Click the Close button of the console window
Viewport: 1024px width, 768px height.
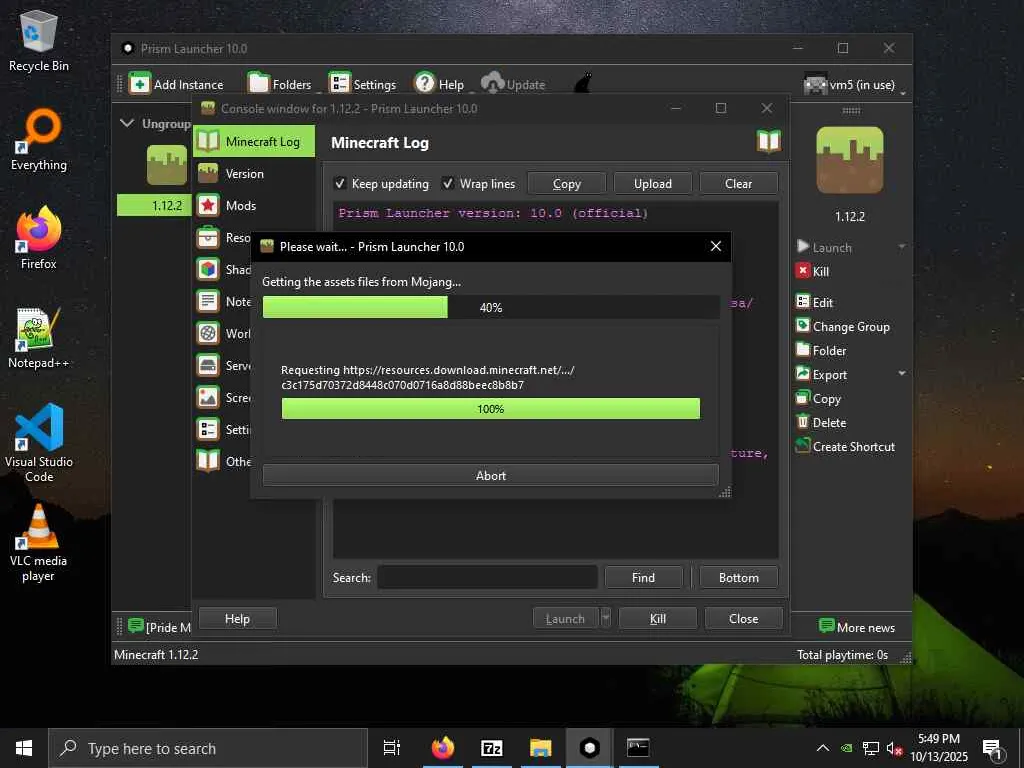pos(743,618)
